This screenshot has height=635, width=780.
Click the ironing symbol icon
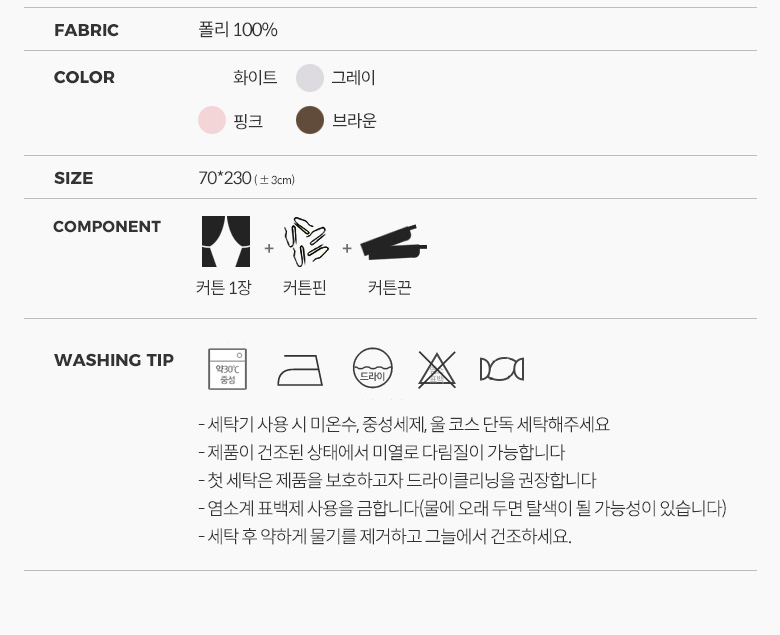tap(300, 370)
